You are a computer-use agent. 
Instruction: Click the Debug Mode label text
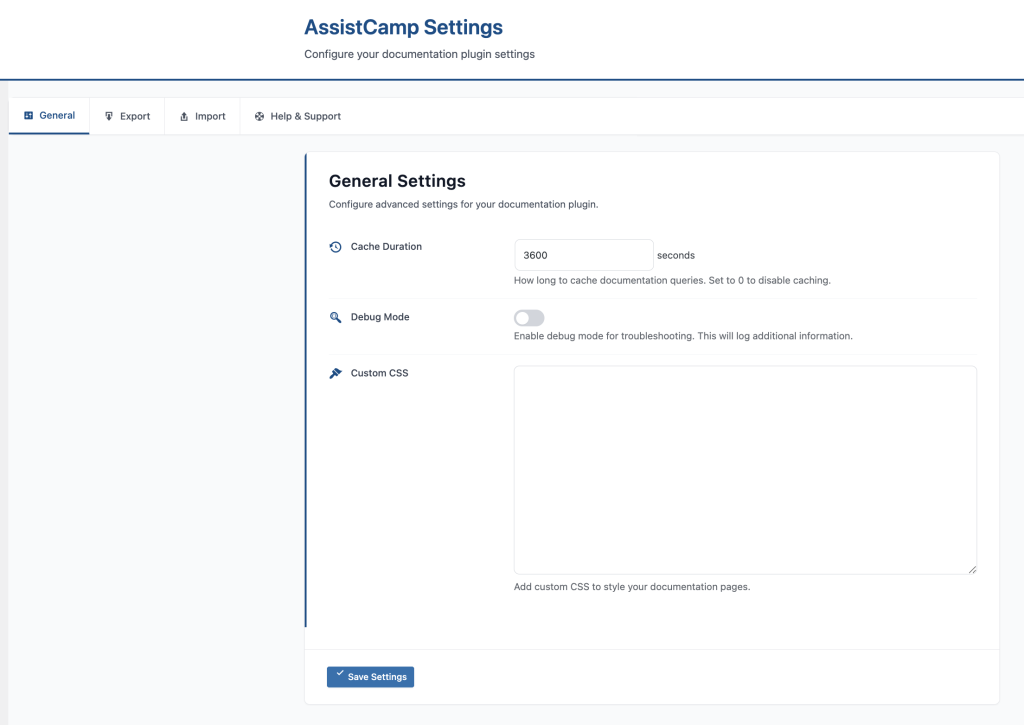click(x=380, y=317)
